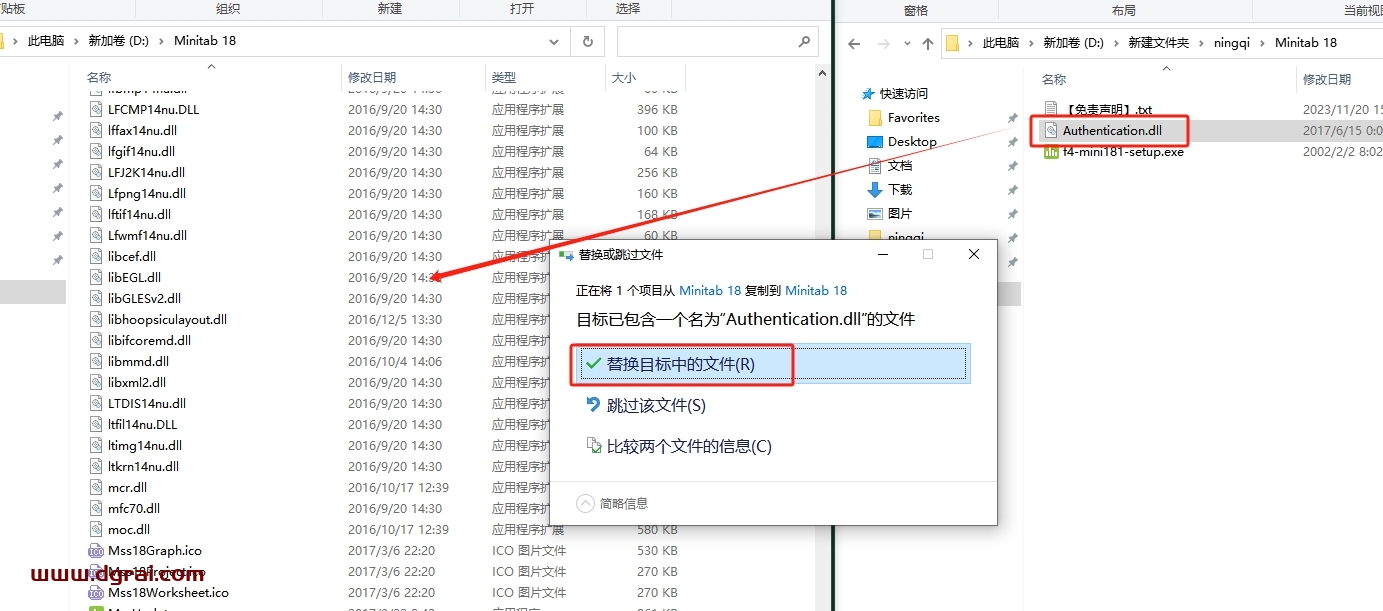The width and height of the screenshot is (1383, 611).
Task: Click the 图片 pictures icon in the sidebar
Action: 875,213
